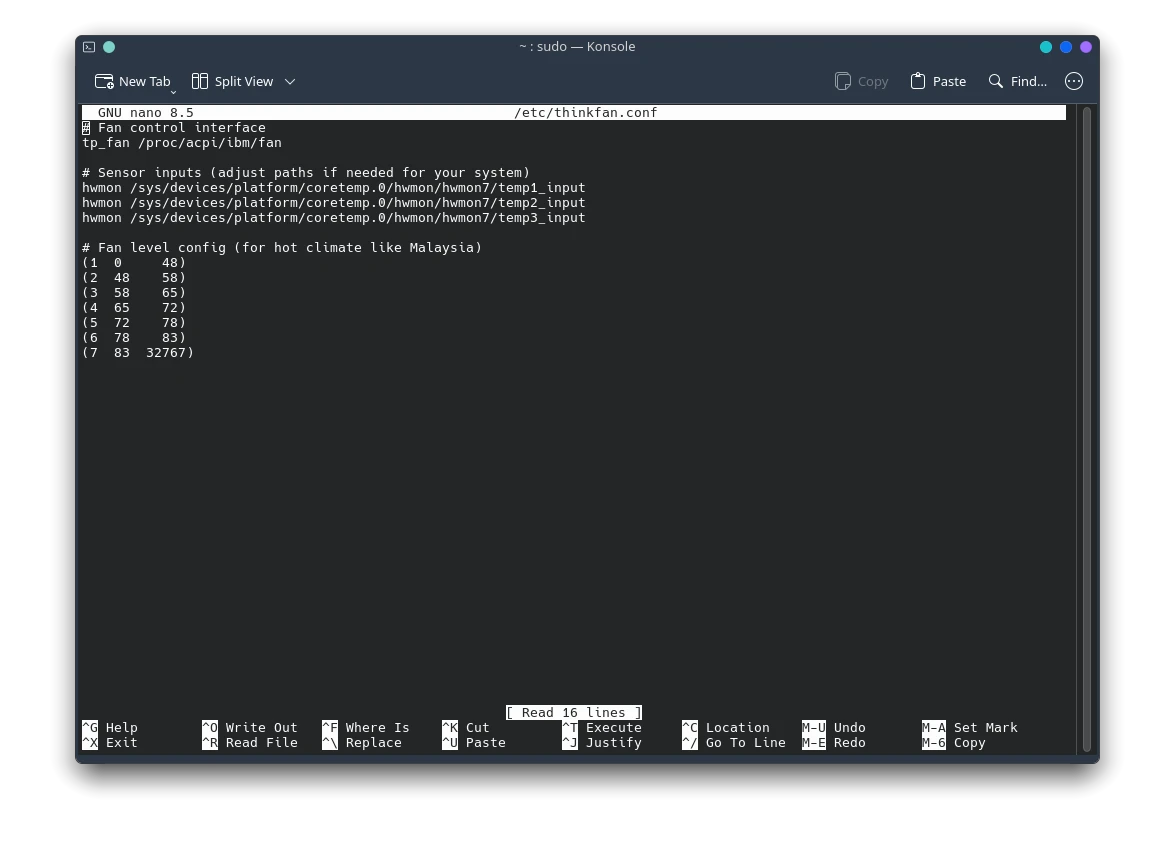Click the hwmon temp2_input line
The height and width of the screenshot is (849, 1175).
333,202
